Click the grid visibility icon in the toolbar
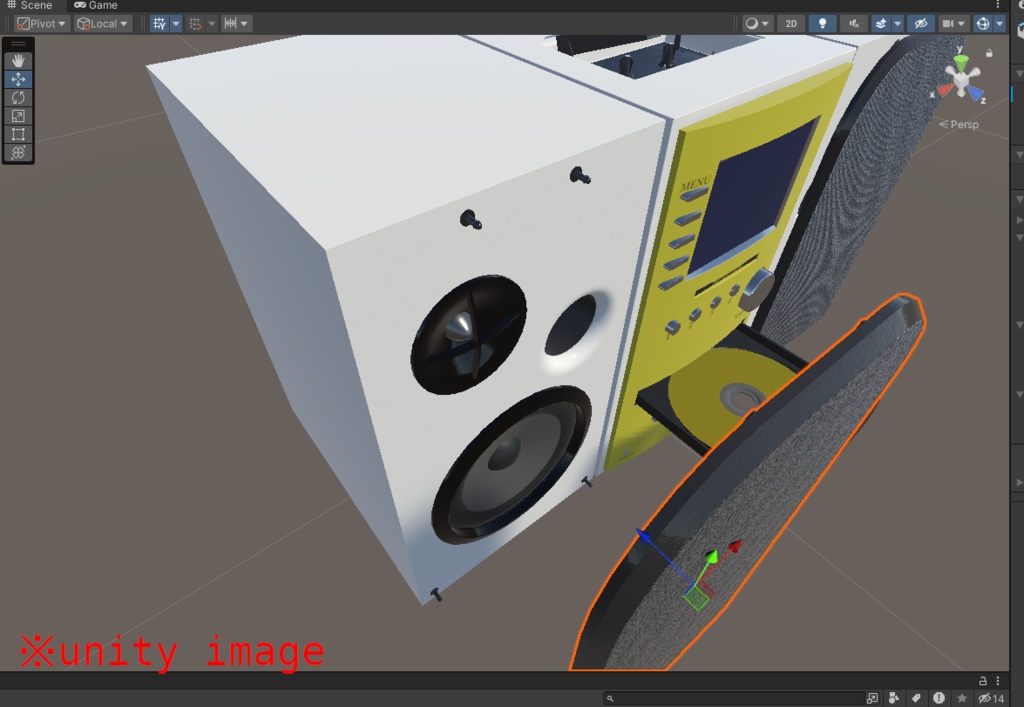 pyautogui.click(x=159, y=22)
